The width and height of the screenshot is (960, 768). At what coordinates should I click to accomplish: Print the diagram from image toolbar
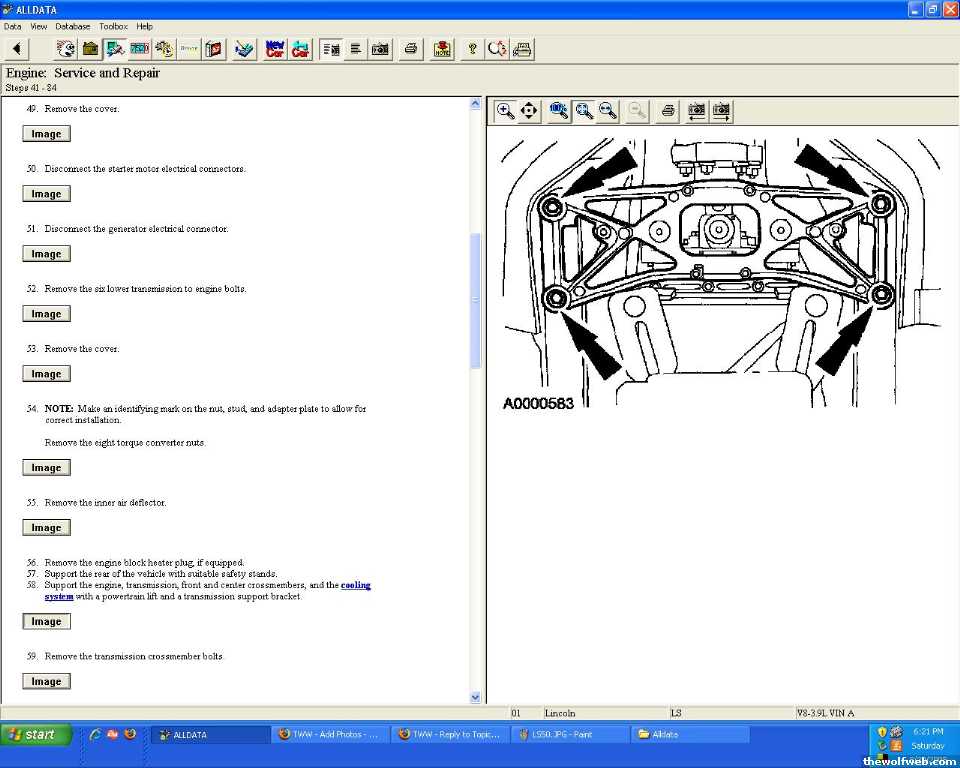tap(668, 111)
